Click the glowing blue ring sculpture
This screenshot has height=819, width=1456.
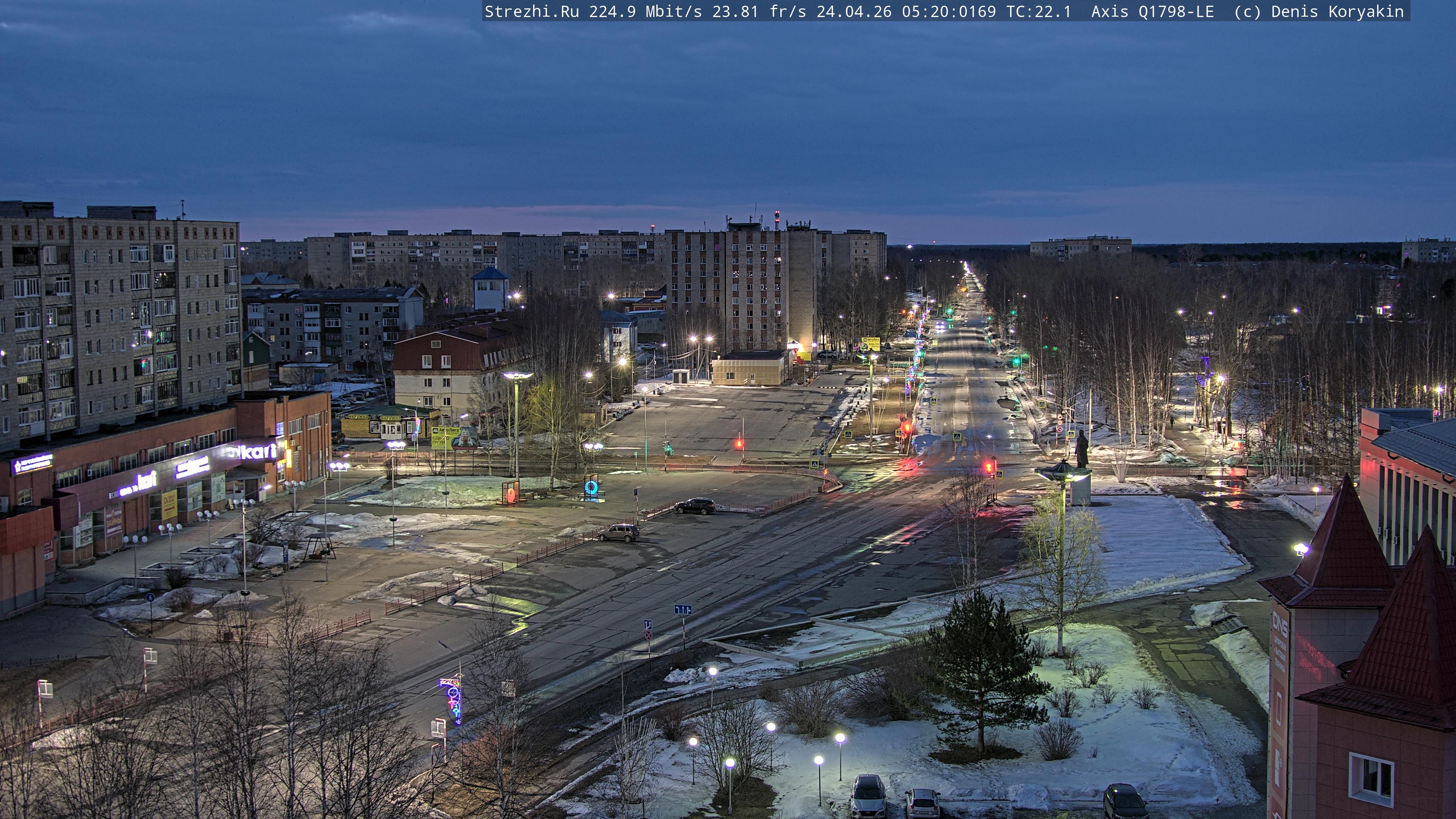(591, 487)
